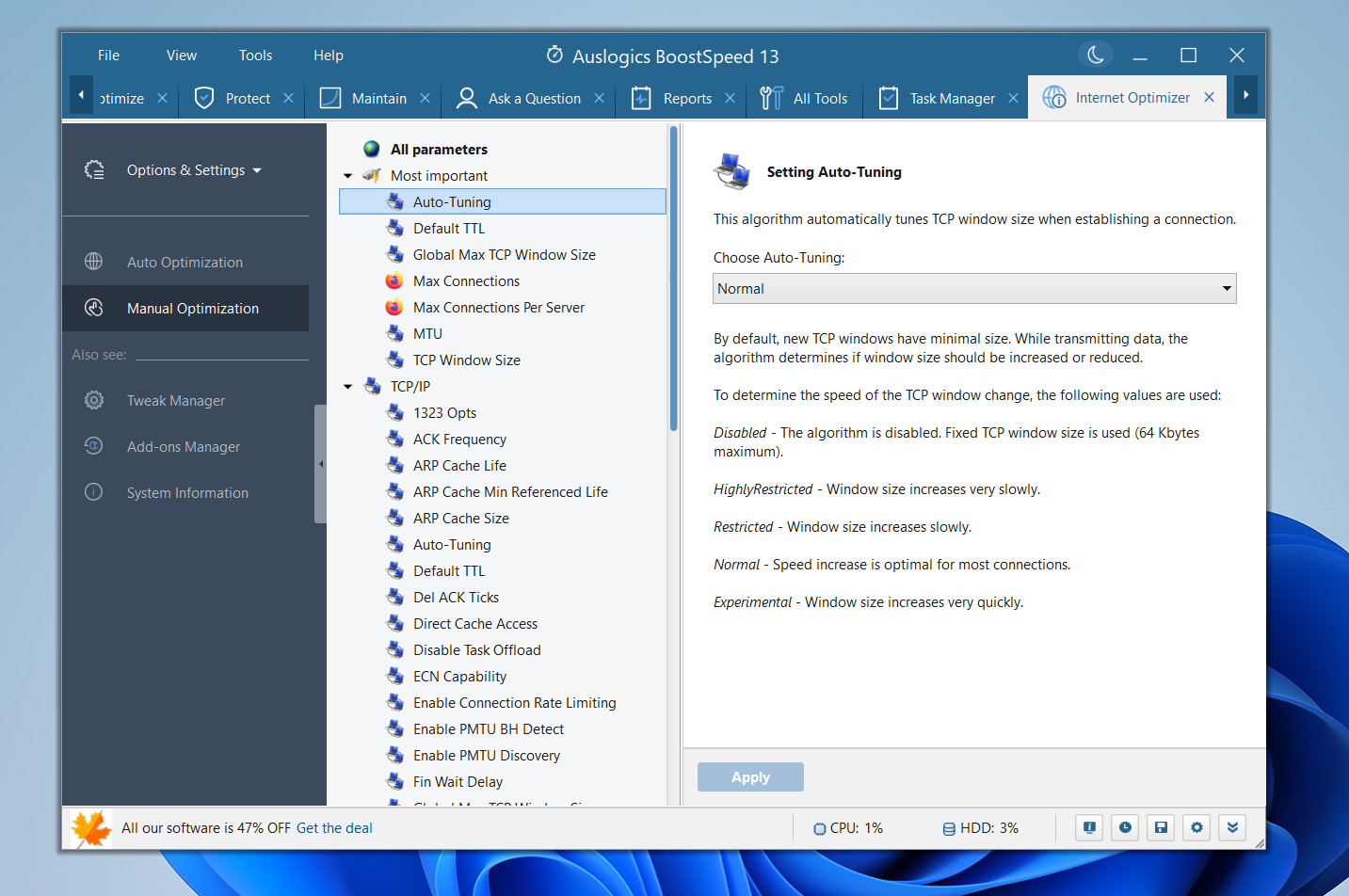Open Add-ons Manager from sidebar
Screen dimensions: 1349x896
[184, 447]
